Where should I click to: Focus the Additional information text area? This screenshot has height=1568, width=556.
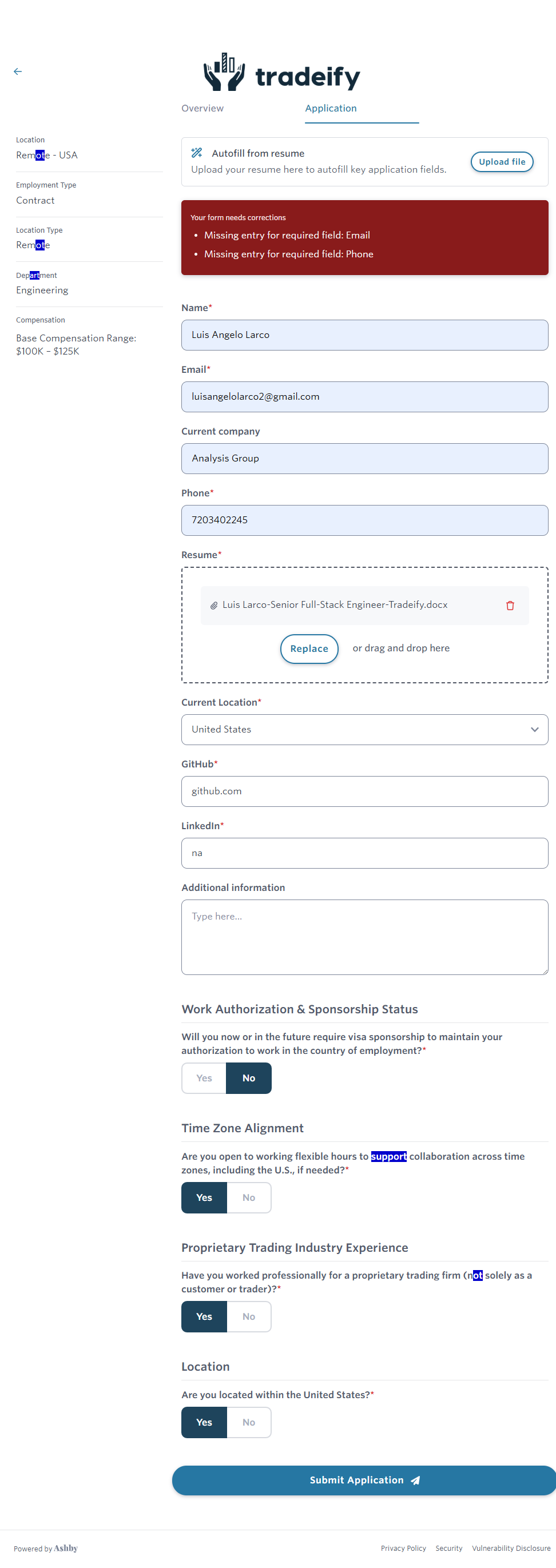point(364,937)
